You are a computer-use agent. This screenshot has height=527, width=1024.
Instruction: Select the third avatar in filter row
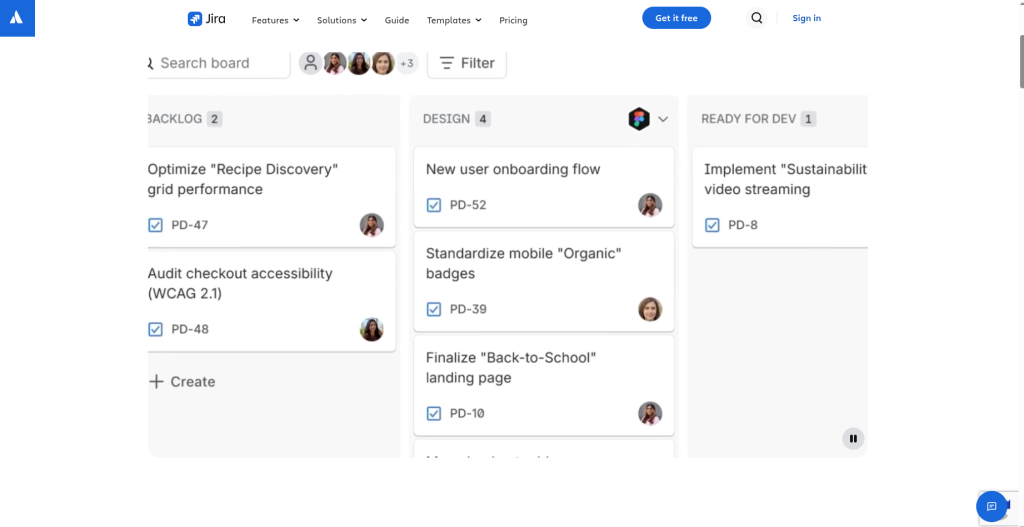tap(383, 63)
